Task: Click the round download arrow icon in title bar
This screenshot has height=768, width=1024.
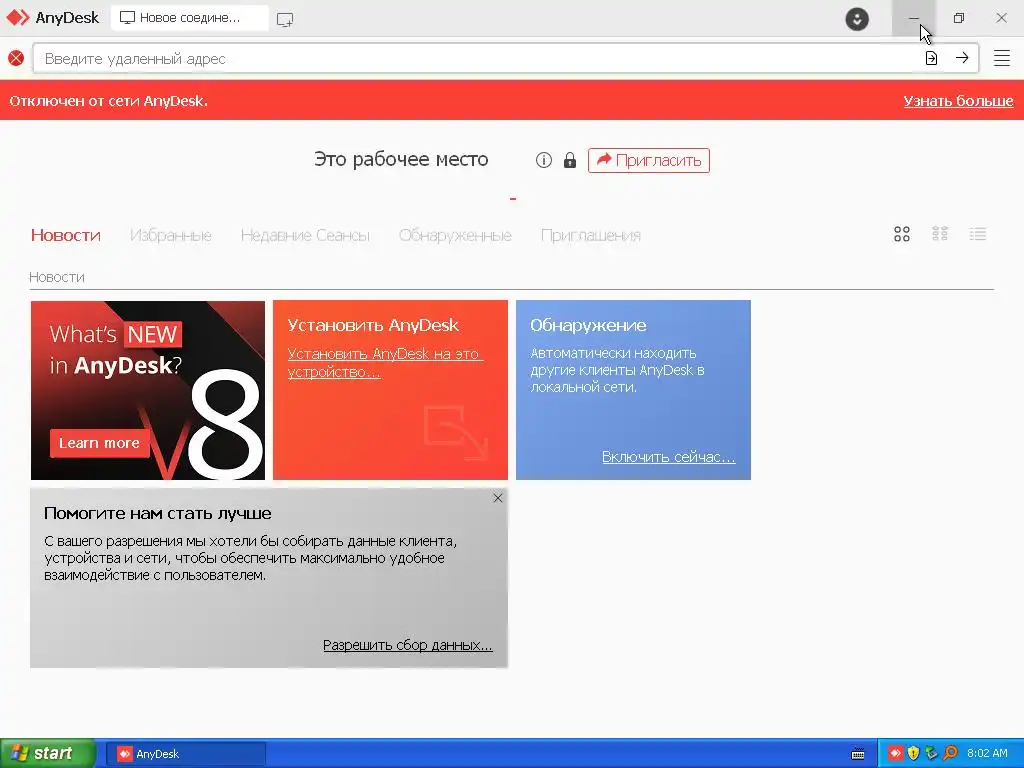Action: (x=857, y=18)
